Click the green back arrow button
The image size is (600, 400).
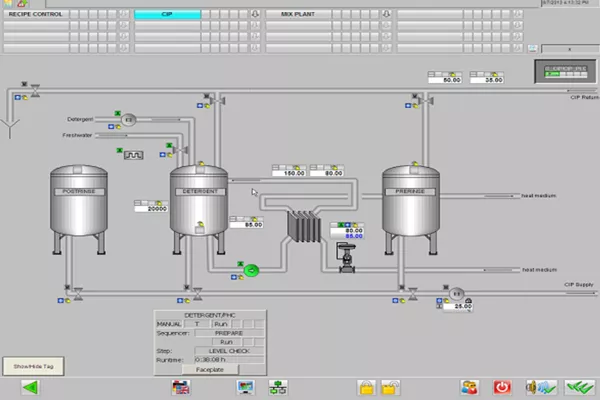[31, 387]
